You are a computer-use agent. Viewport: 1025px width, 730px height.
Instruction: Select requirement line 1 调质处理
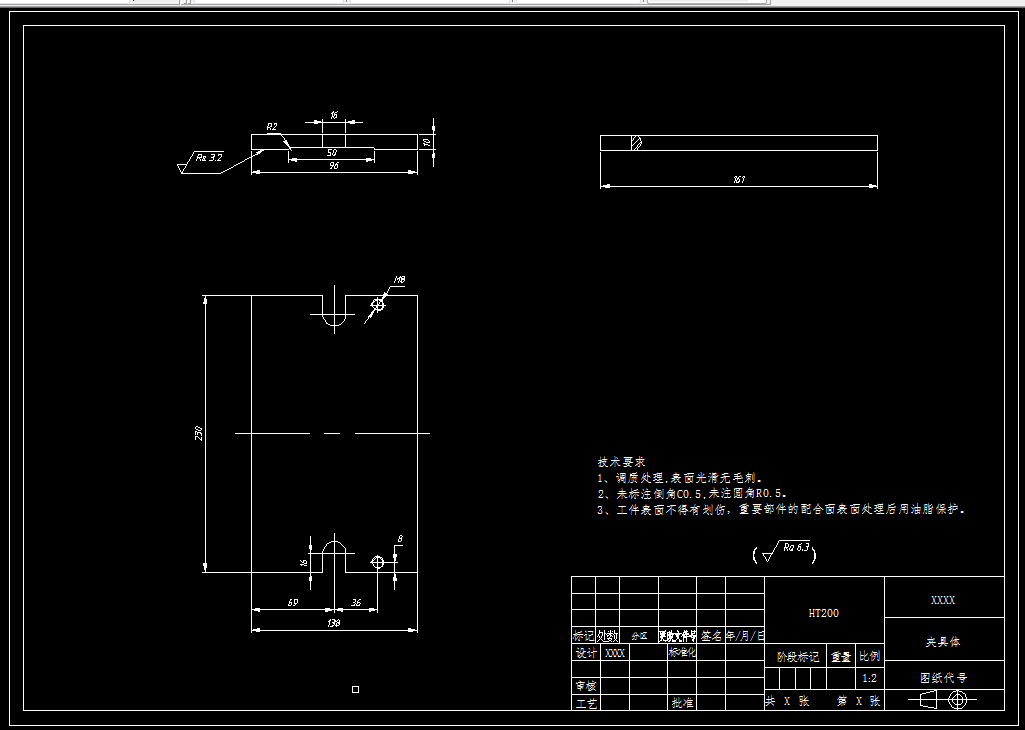point(679,478)
